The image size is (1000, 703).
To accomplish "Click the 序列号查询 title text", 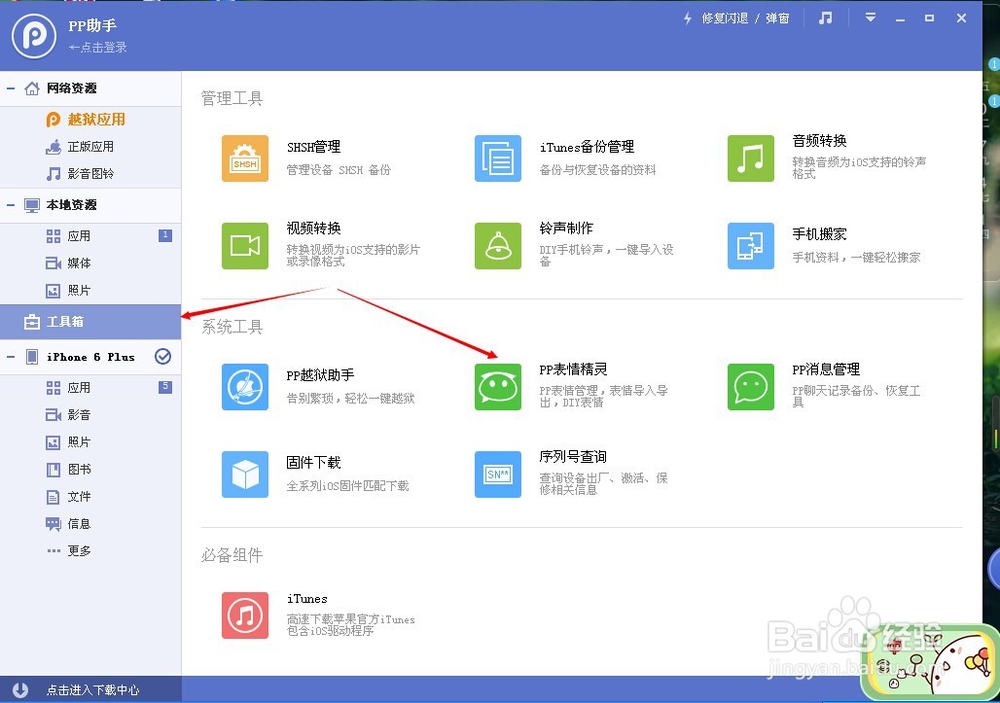I will (573, 457).
